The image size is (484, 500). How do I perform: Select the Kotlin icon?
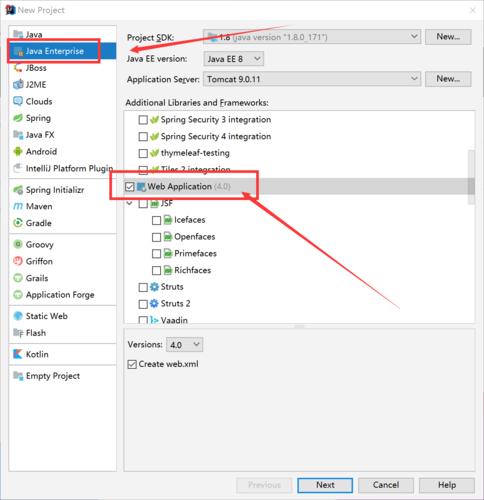tap(18, 354)
